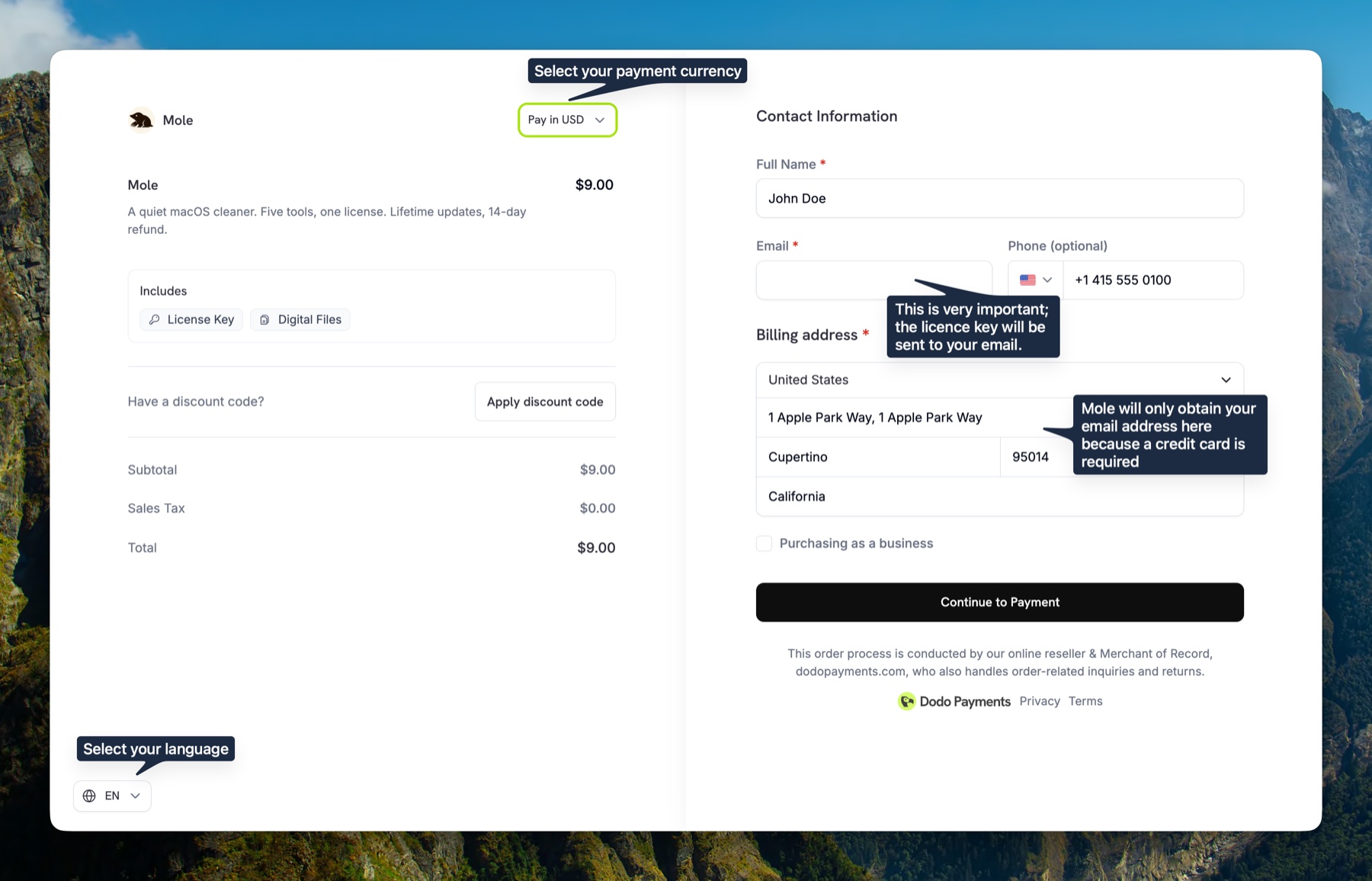Click the Dodo Payments bird logo

[906, 701]
